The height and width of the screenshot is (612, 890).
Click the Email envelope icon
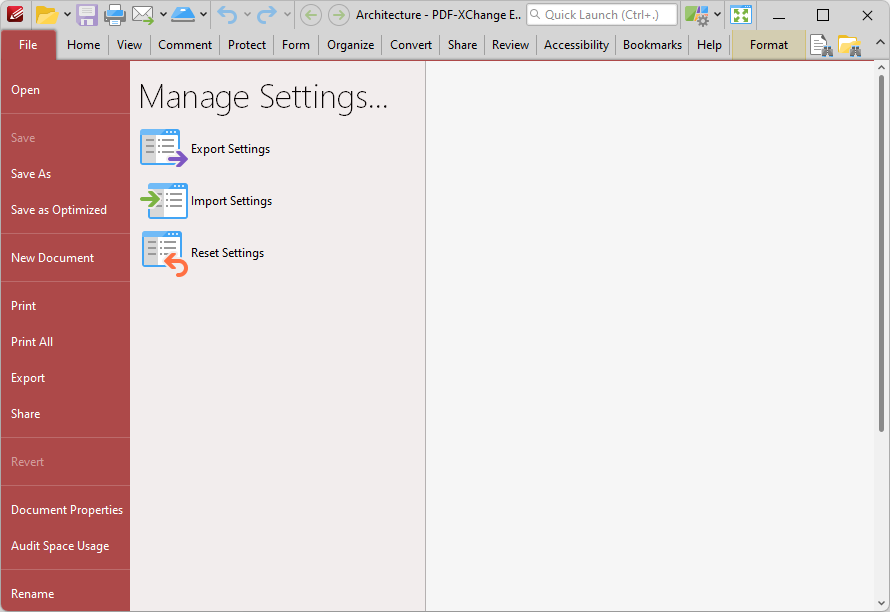[143, 15]
